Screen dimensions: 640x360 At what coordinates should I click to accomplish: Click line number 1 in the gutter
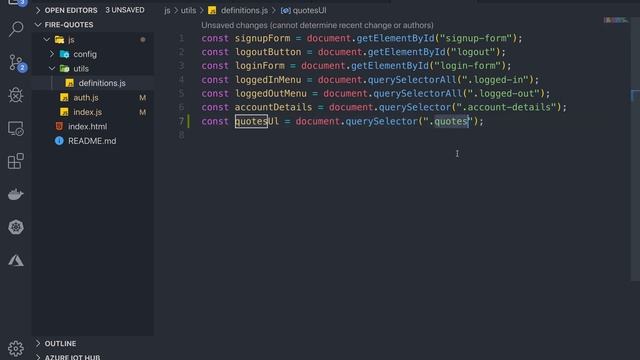[181, 38]
